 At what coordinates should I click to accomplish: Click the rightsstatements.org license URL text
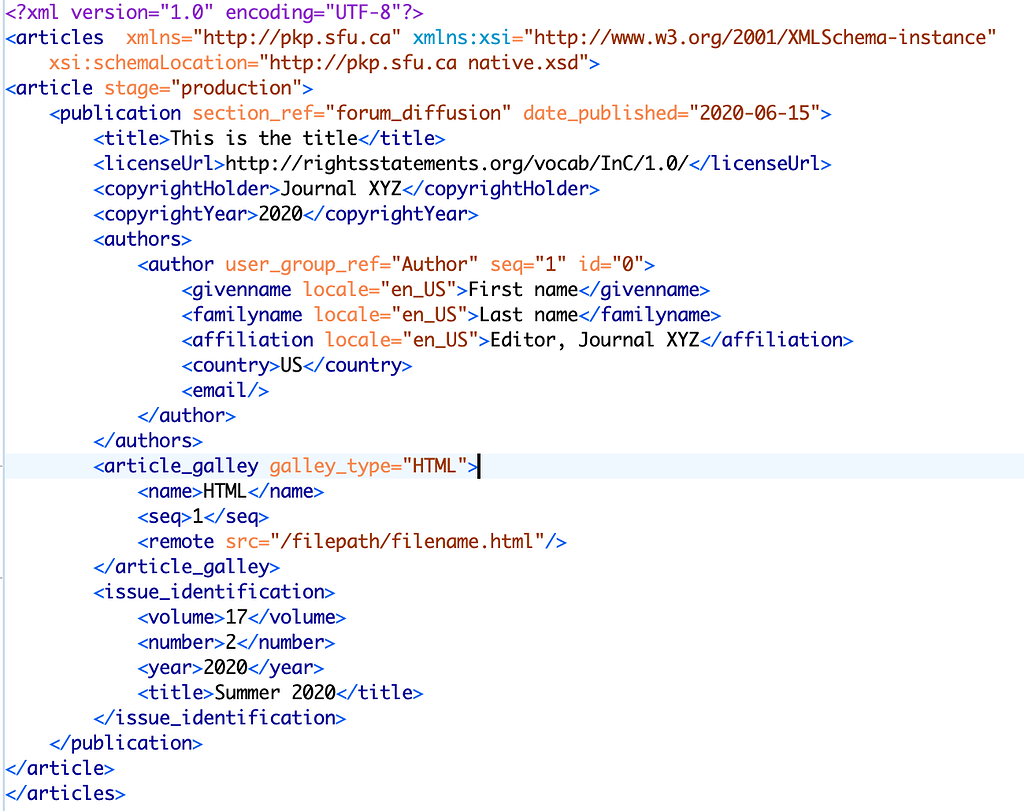pyautogui.click(x=456, y=163)
